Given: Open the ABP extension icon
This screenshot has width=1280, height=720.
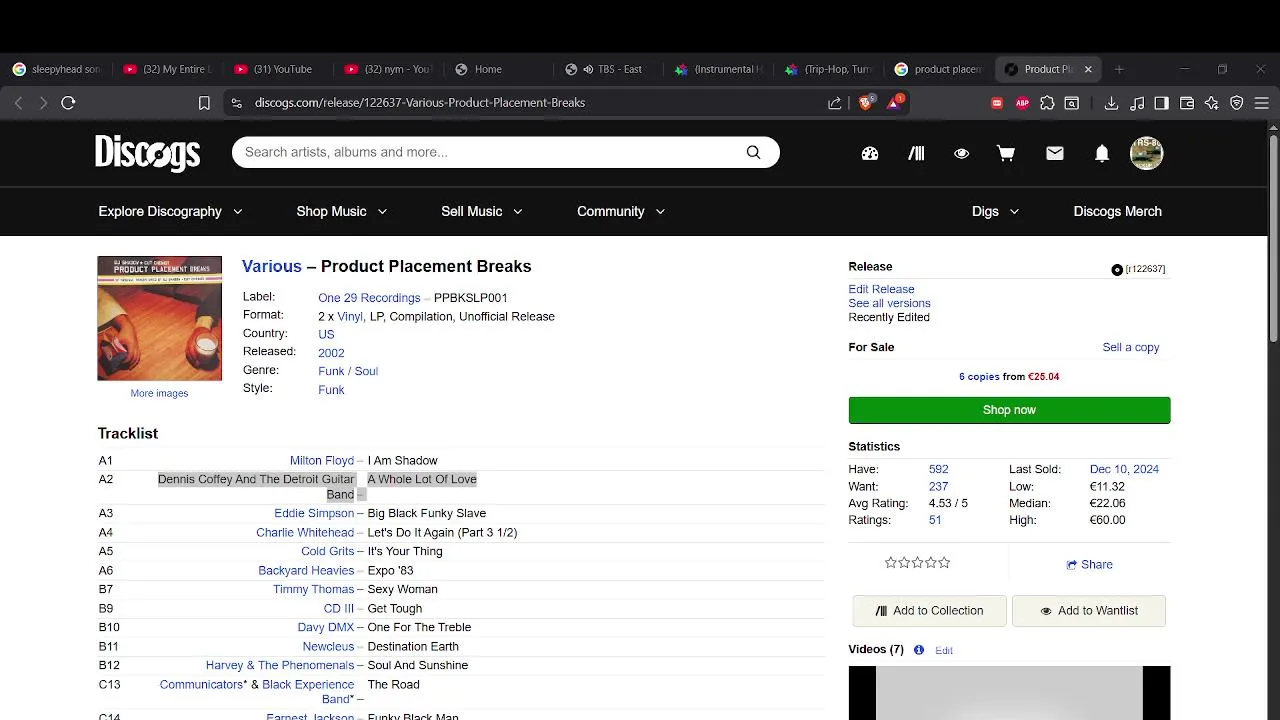Looking at the screenshot, I should [x=1022, y=102].
